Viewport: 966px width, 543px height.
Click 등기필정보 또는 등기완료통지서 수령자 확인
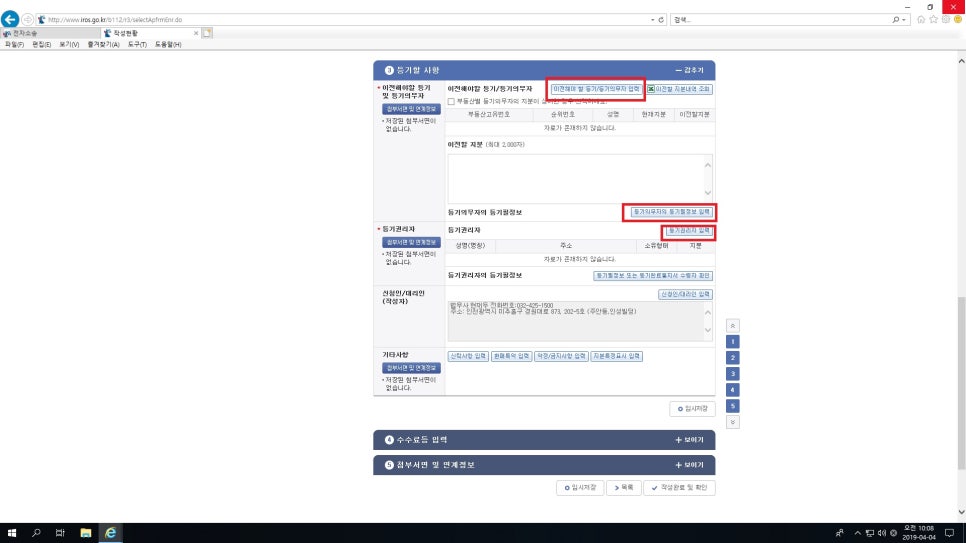(x=653, y=276)
